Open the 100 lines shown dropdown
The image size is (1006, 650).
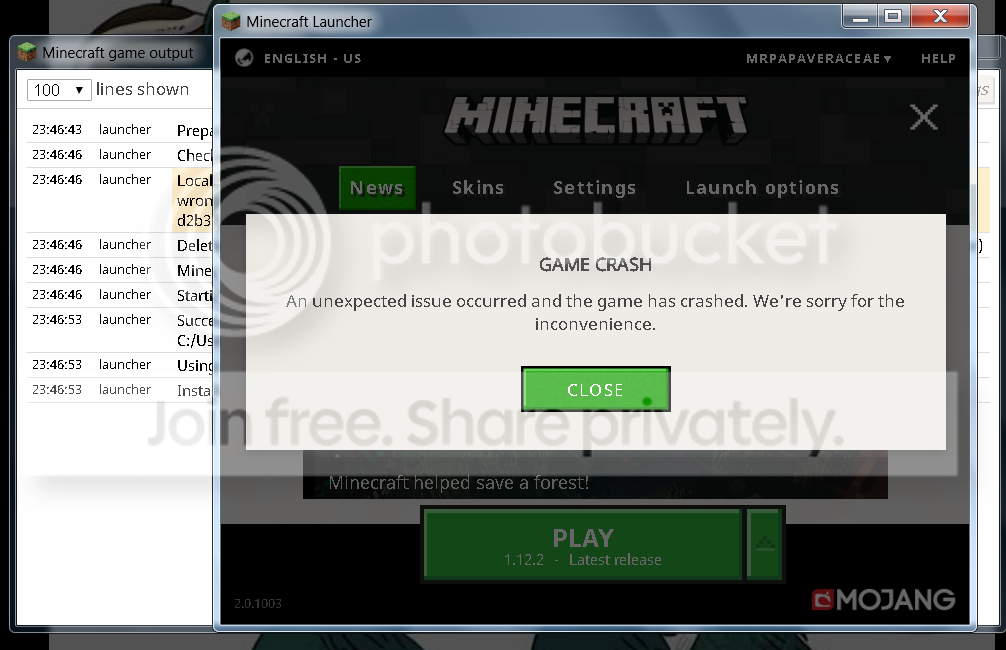click(59, 90)
